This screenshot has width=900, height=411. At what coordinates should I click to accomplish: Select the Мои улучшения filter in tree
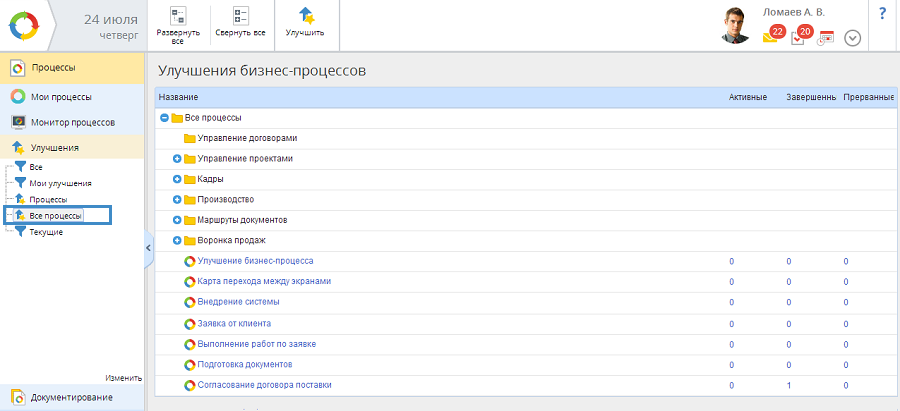pyautogui.click(x=60, y=183)
